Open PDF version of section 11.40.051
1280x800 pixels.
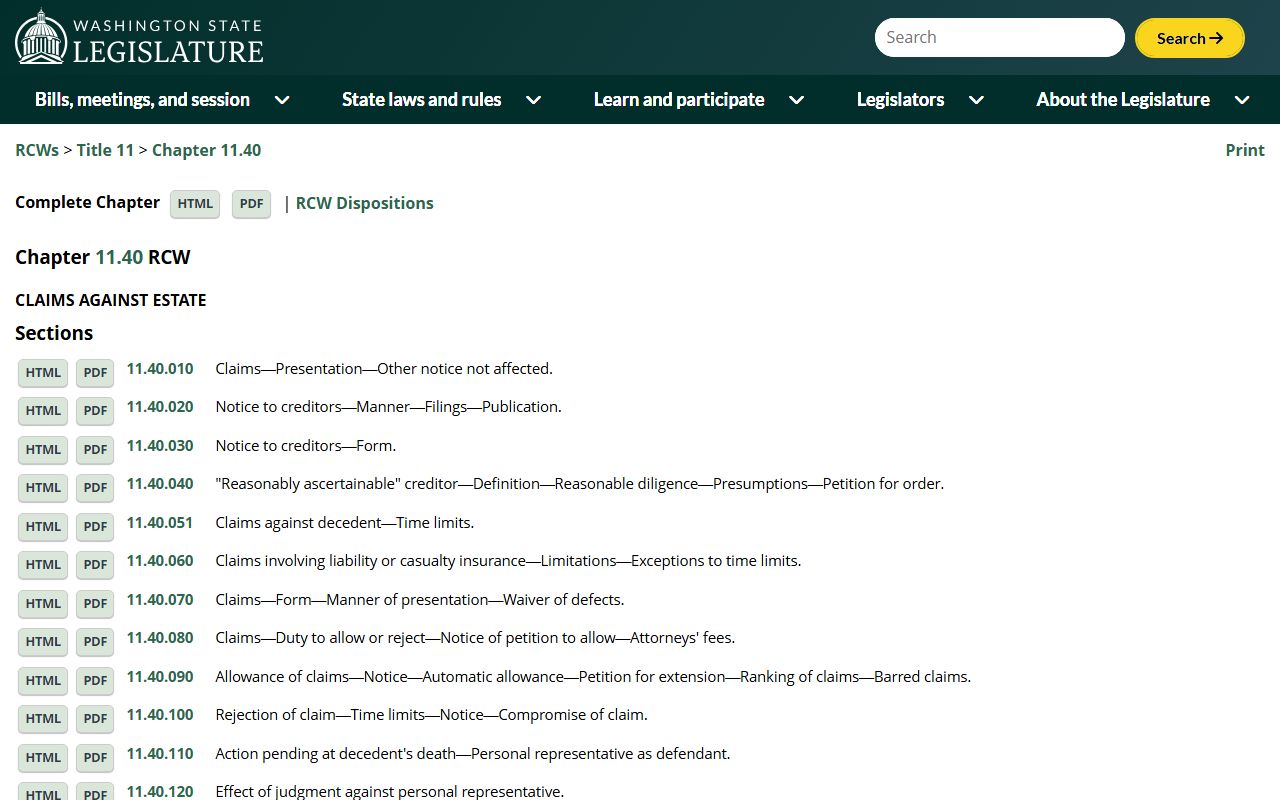(95, 526)
